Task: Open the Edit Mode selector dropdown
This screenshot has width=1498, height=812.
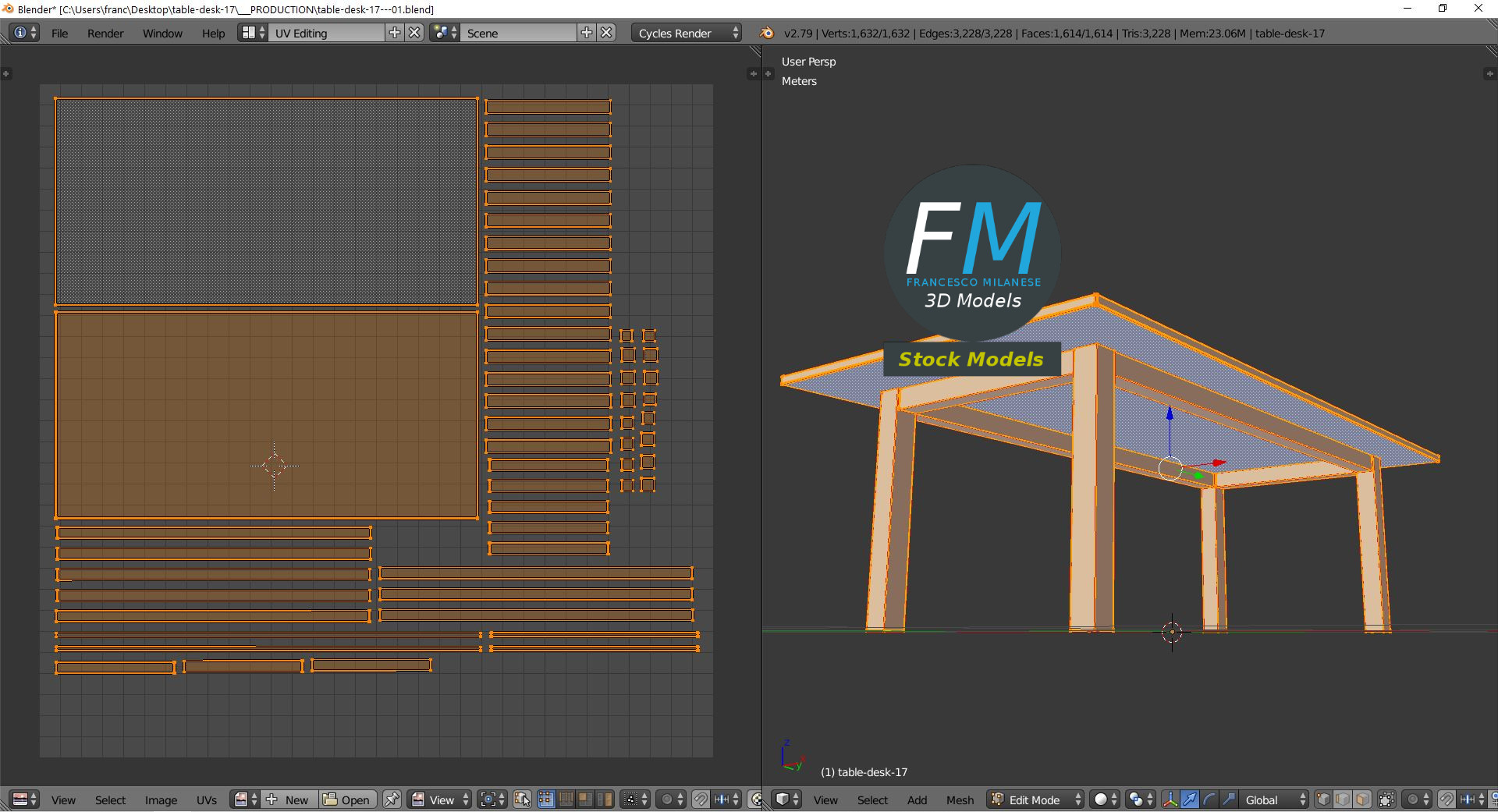Action: [1036, 800]
